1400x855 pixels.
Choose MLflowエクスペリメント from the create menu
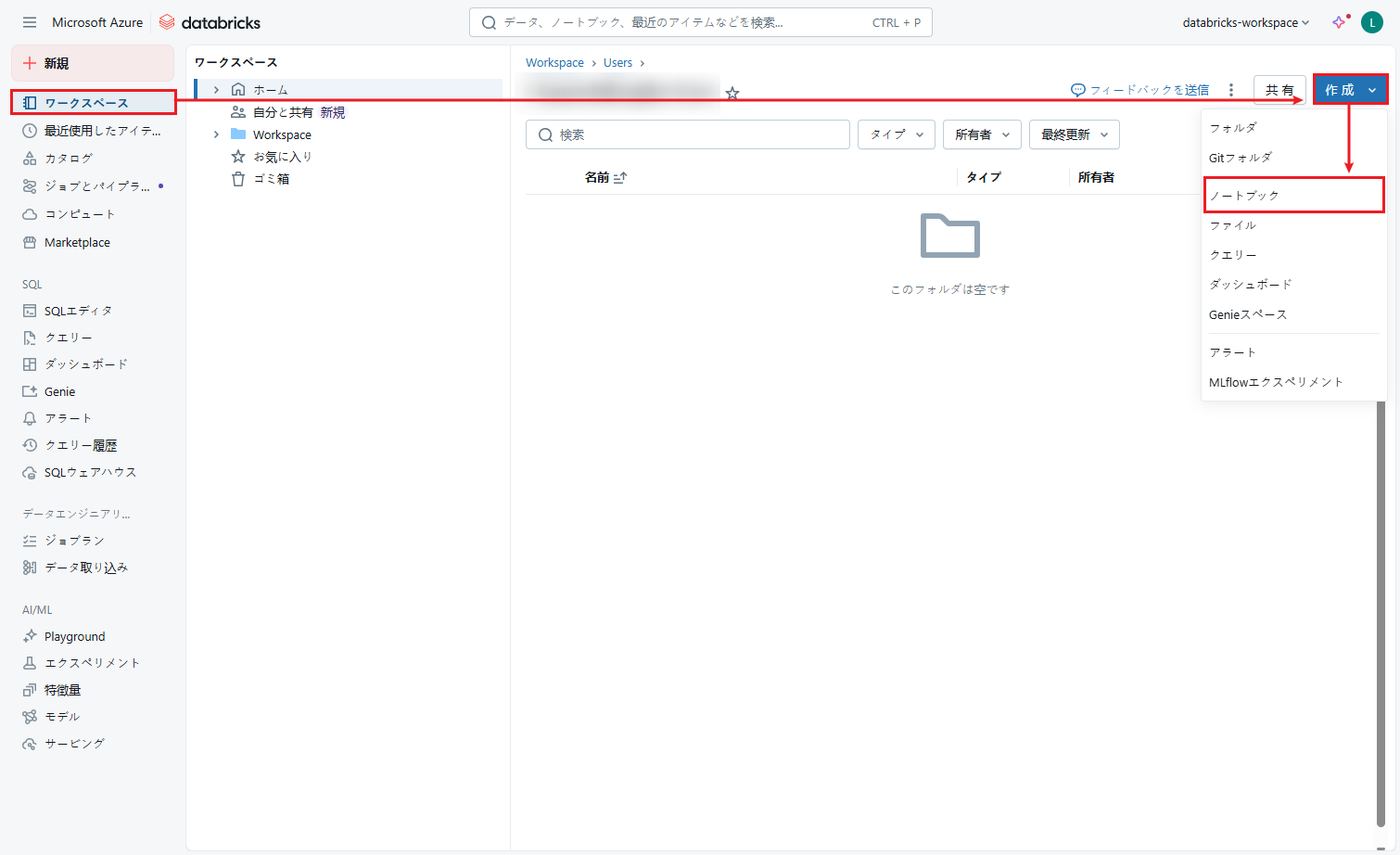click(x=1293, y=382)
